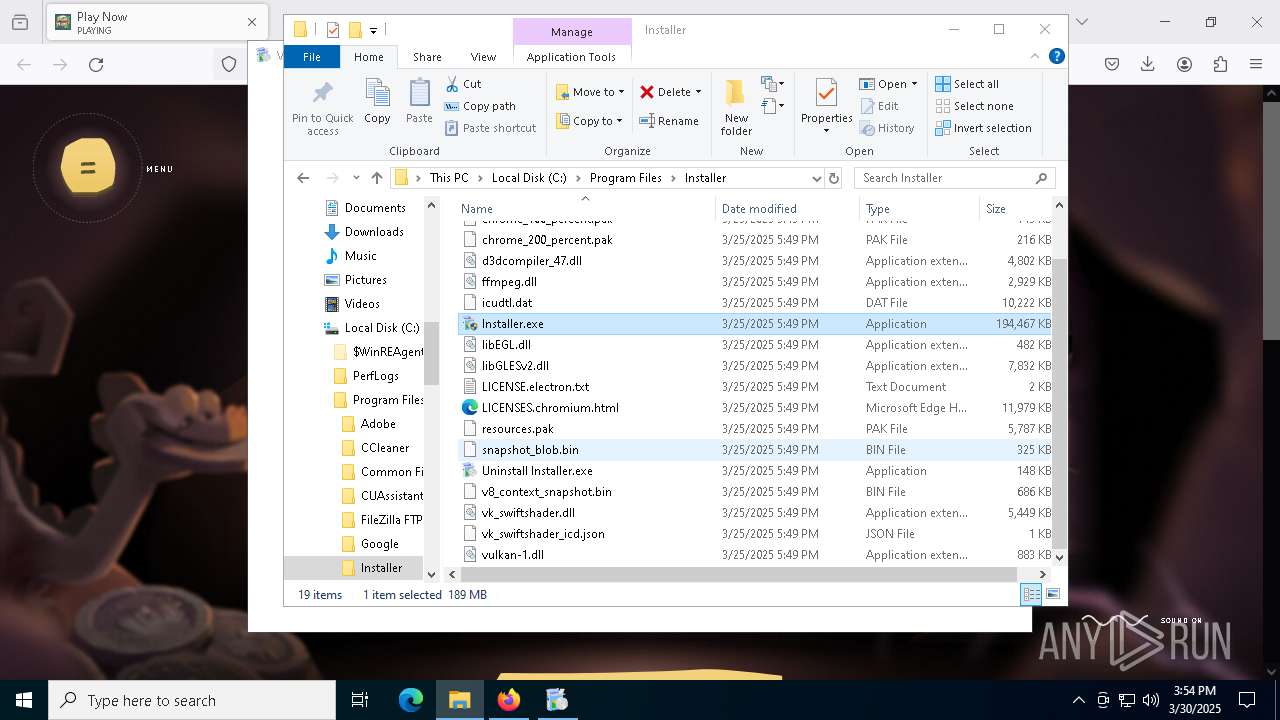Click the Manage contextual tab
The image size is (1280, 720).
(x=572, y=32)
